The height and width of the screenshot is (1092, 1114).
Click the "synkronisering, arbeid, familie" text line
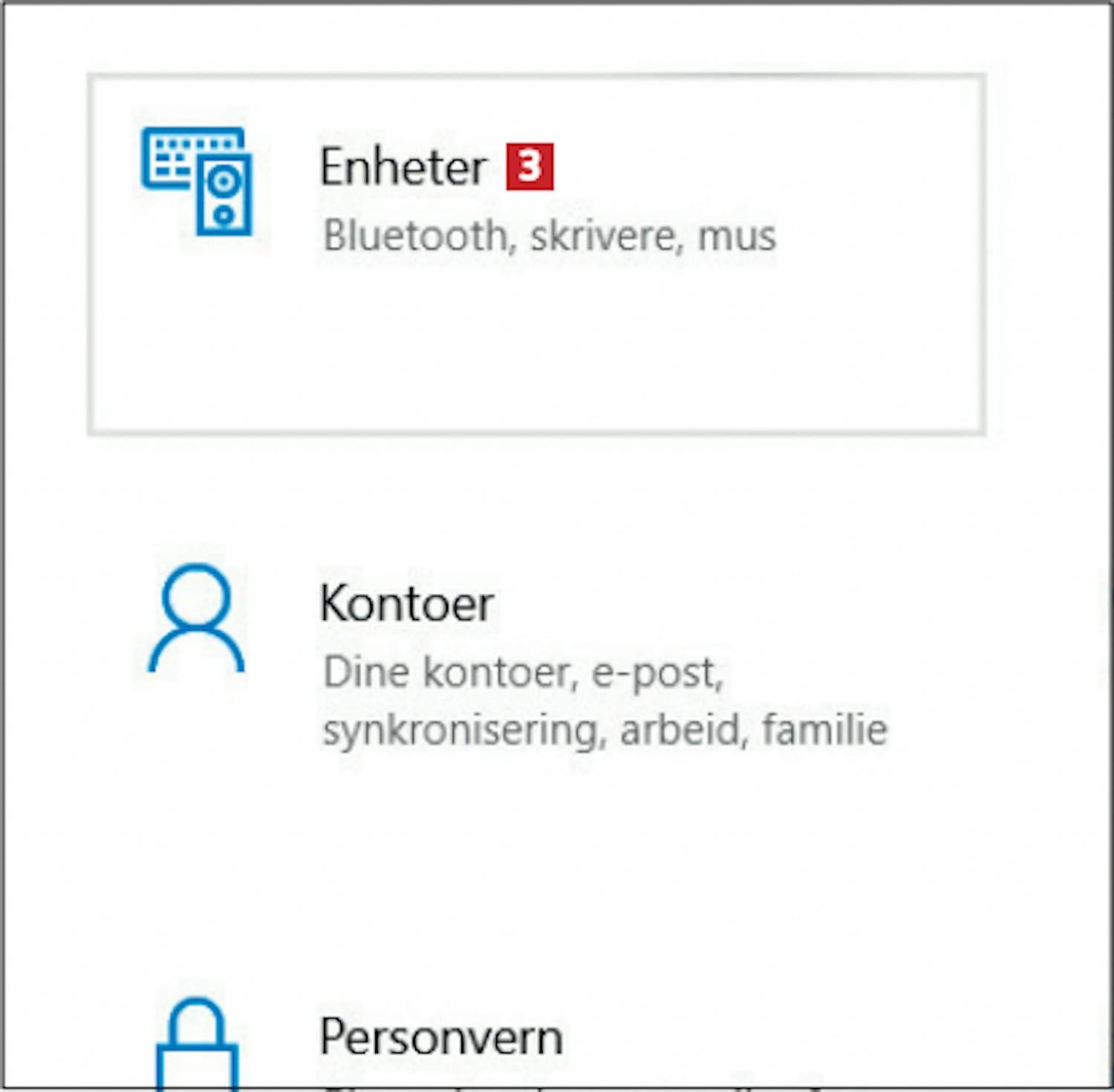(x=605, y=730)
